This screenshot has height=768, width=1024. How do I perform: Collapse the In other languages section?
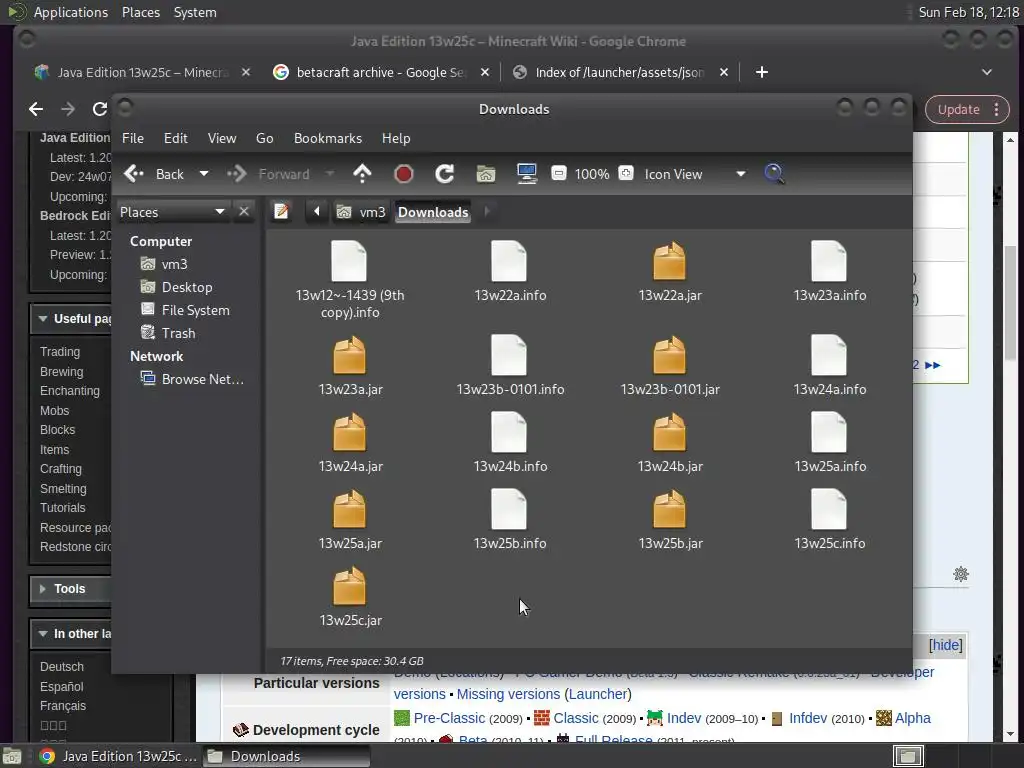[43, 633]
